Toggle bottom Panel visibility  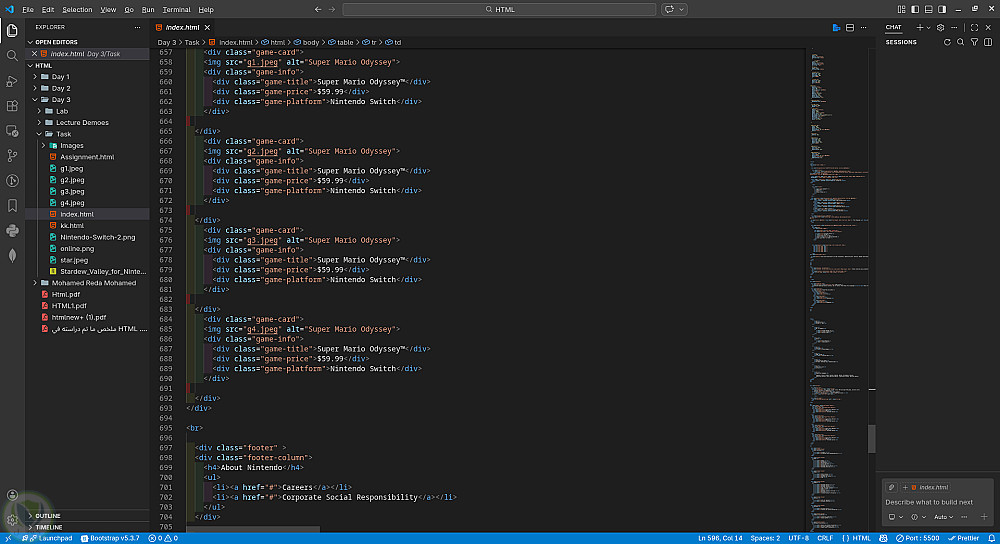[x=929, y=10]
